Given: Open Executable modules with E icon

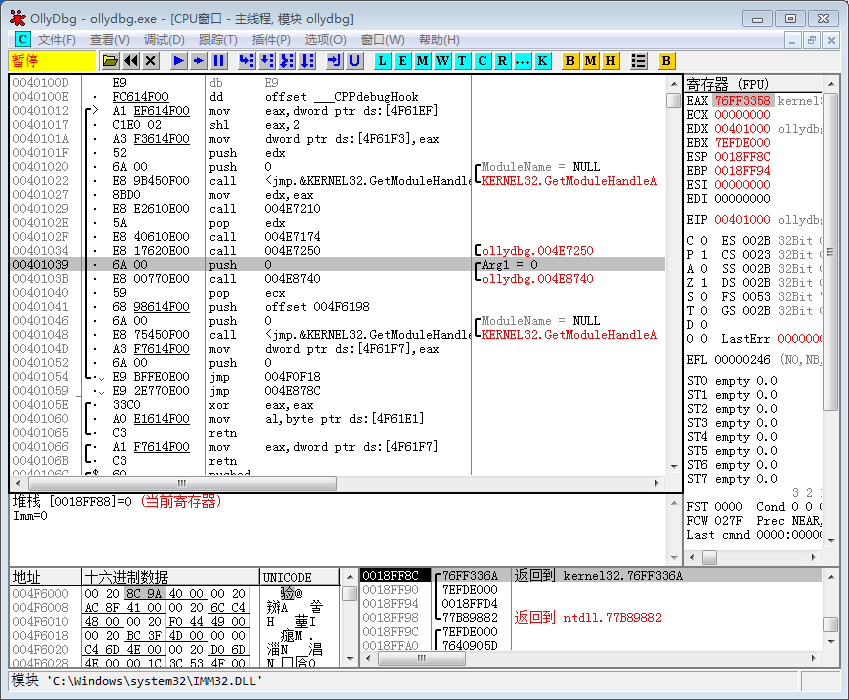Looking at the screenshot, I should click(402, 61).
